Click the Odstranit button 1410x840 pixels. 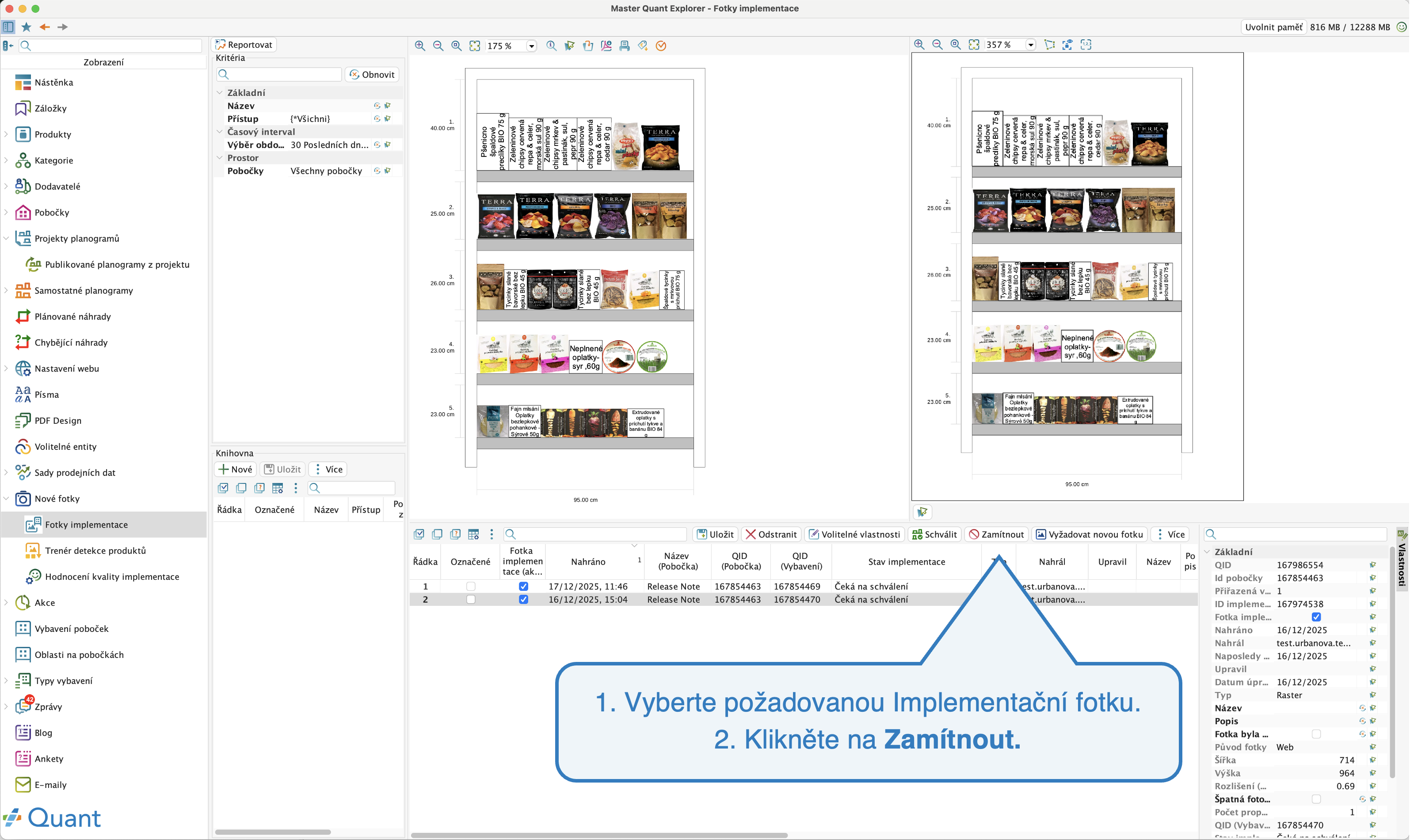pos(771,534)
